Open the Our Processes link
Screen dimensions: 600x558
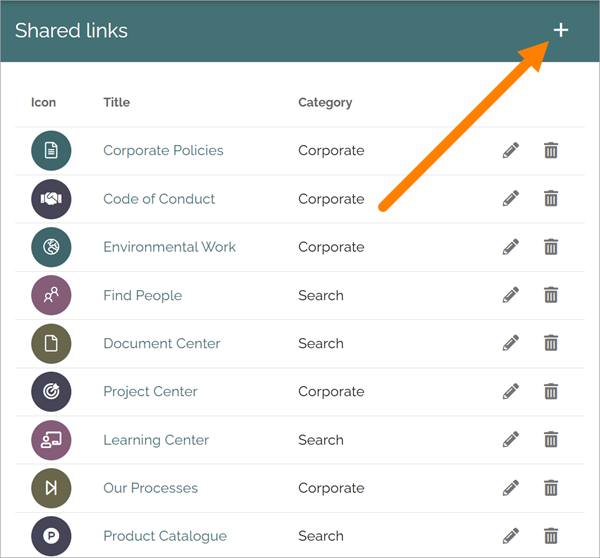point(151,488)
